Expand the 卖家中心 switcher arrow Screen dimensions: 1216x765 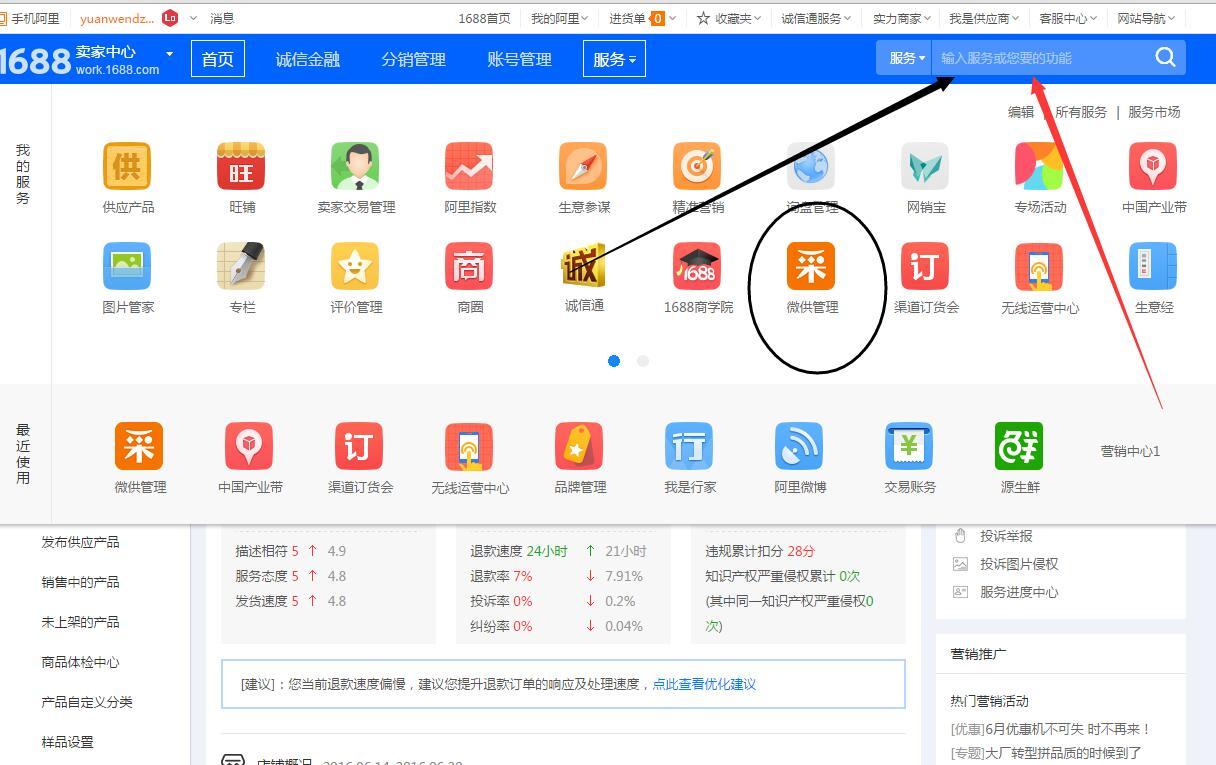coord(169,53)
